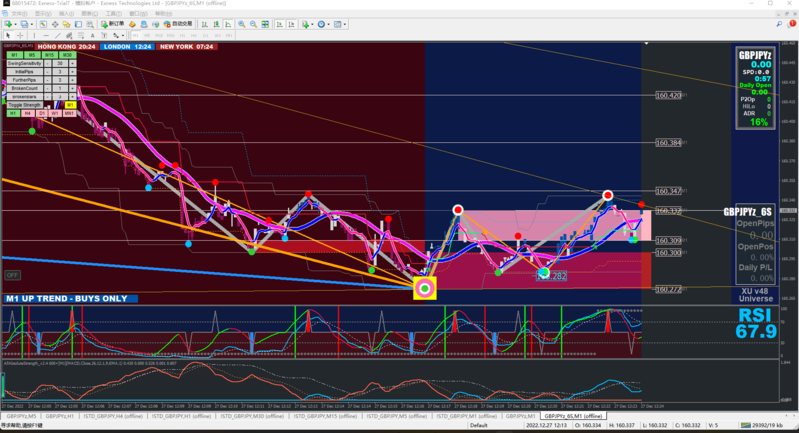Toggle pink MN1 button on chart panel
The image size is (799, 433).
pyautogui.click(x=69, y=113)
